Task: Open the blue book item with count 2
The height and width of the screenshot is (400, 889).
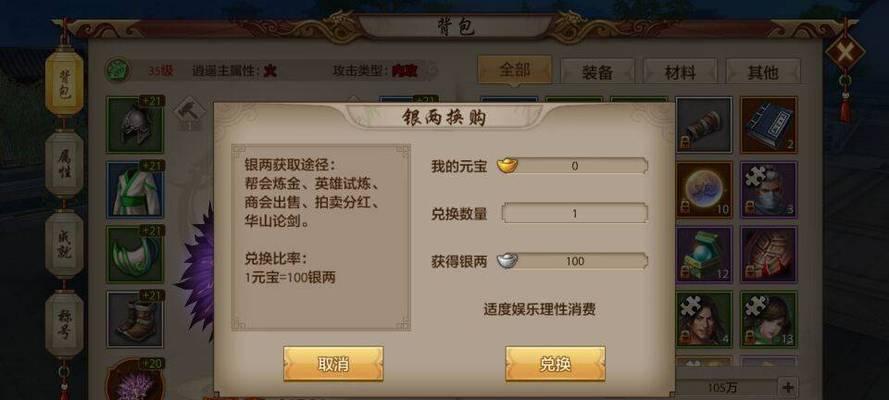Action: click(x=768, y=125)
